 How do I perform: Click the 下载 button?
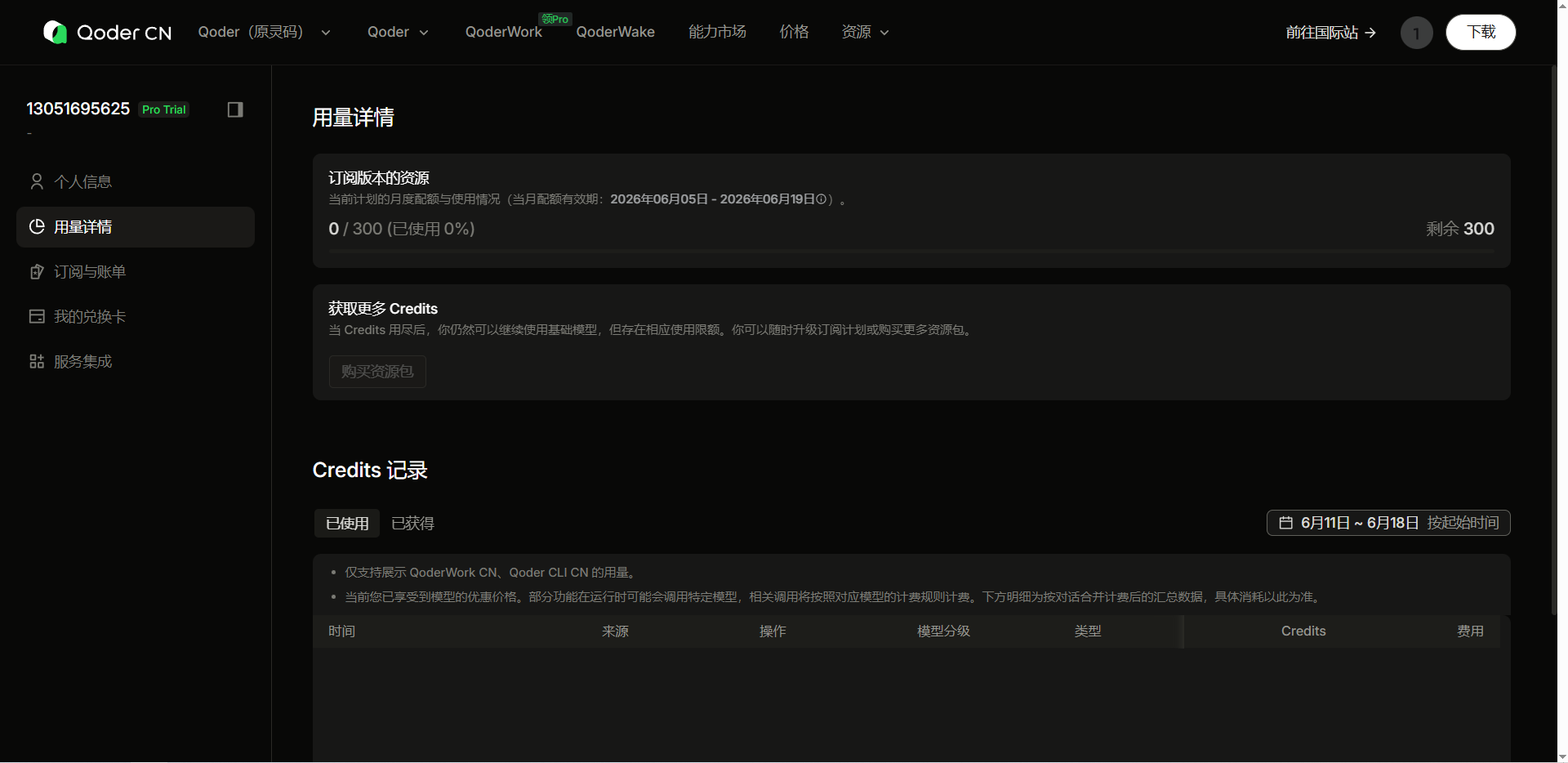coord(1481,32)
